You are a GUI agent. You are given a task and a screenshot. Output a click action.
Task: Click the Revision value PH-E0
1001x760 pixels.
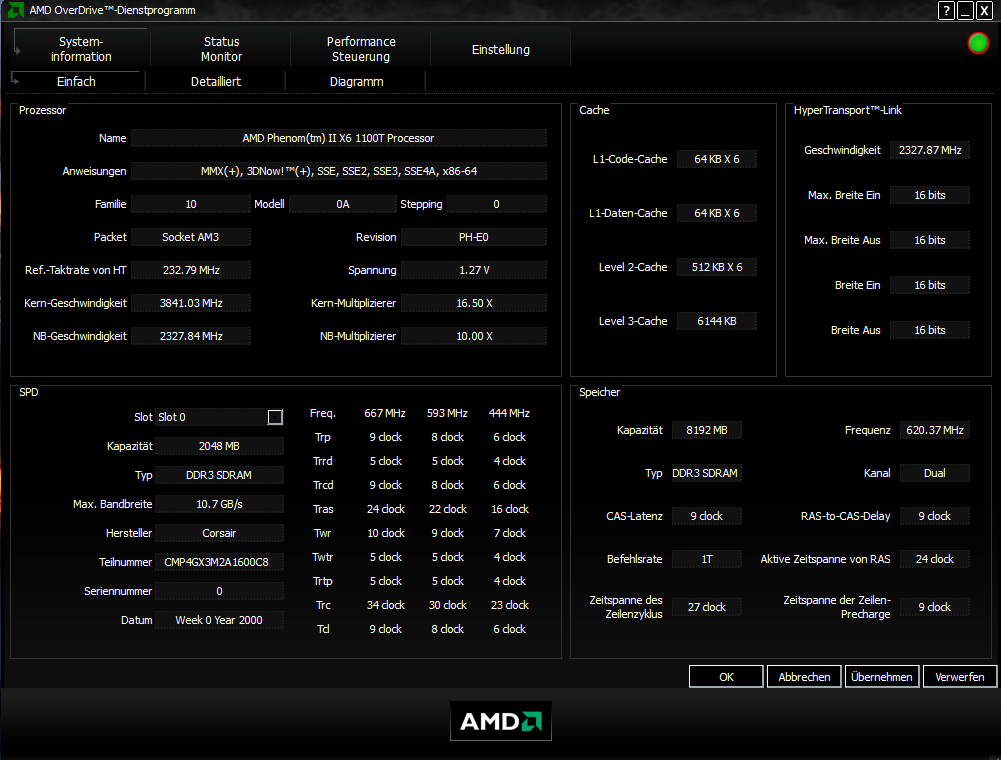coord(474,237)
